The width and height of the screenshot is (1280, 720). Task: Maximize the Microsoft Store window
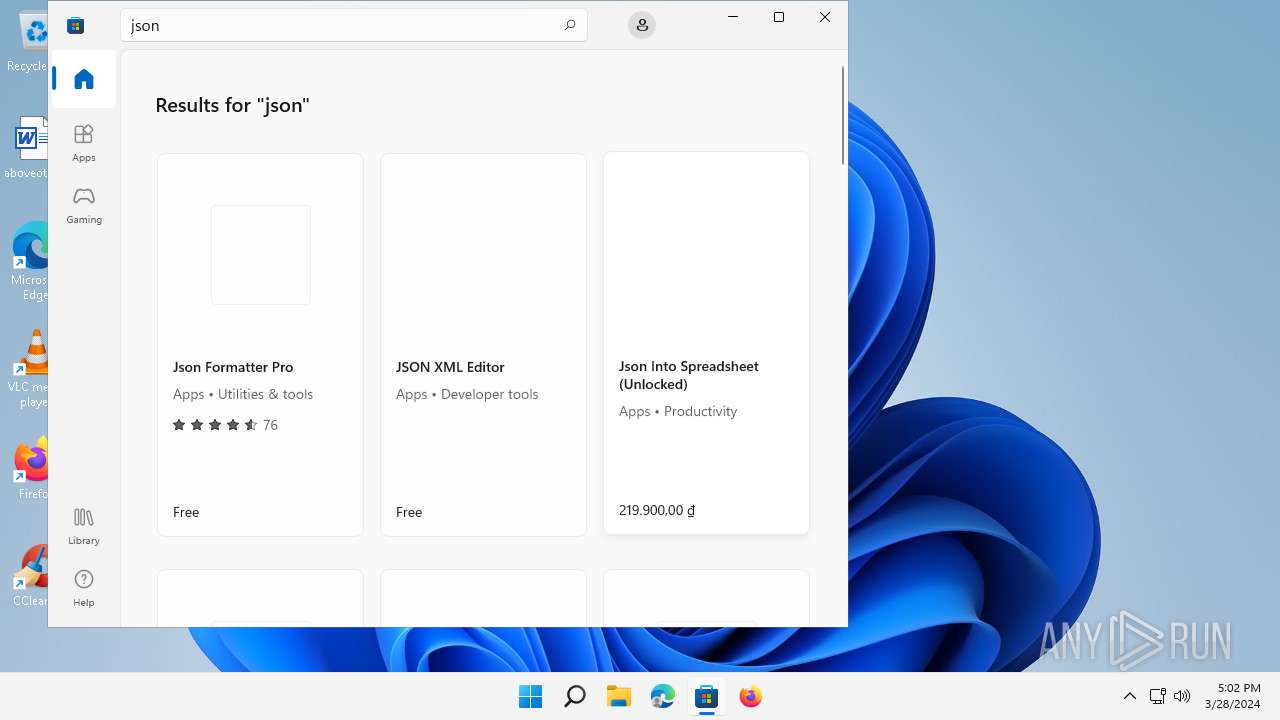(779, 17)
